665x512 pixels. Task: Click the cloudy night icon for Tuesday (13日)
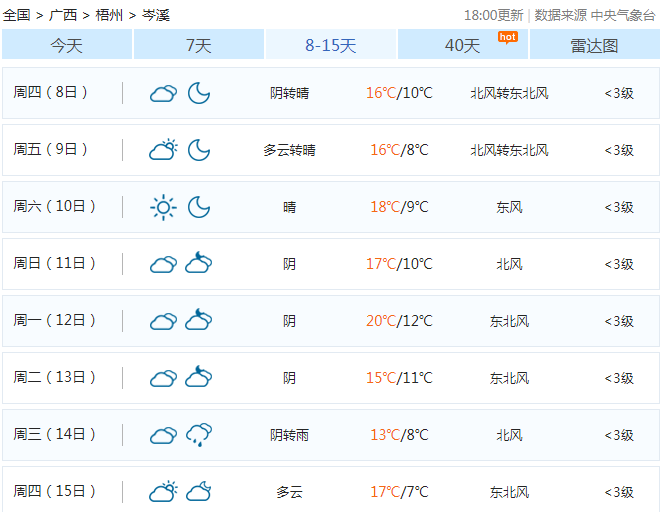tap(199, 378)
